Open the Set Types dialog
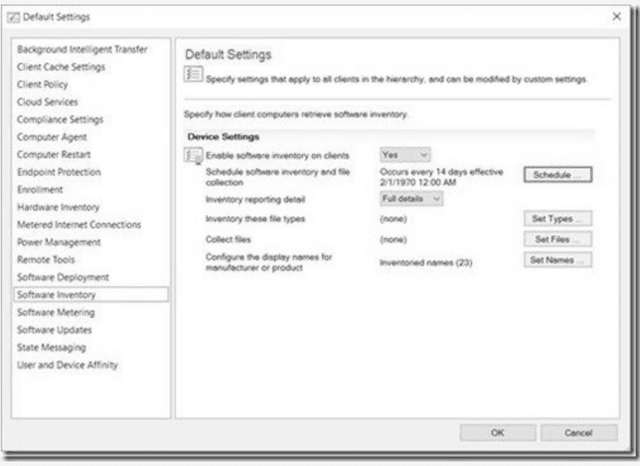Screen dimensions: 640x466 click(x=557, y=218)
